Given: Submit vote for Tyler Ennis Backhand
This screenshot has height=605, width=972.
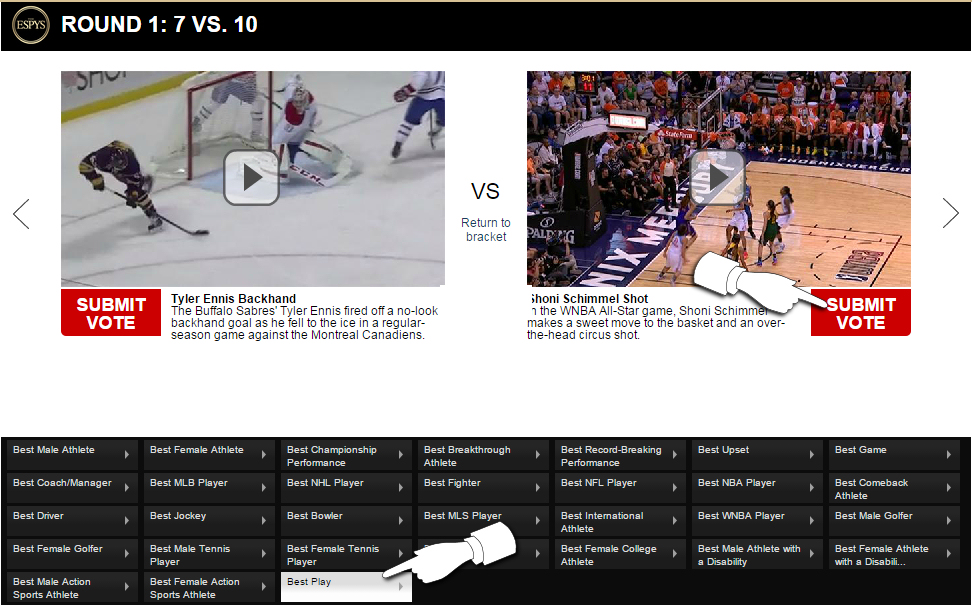Looking at the screenshot, I should click(x=111, y=313).
